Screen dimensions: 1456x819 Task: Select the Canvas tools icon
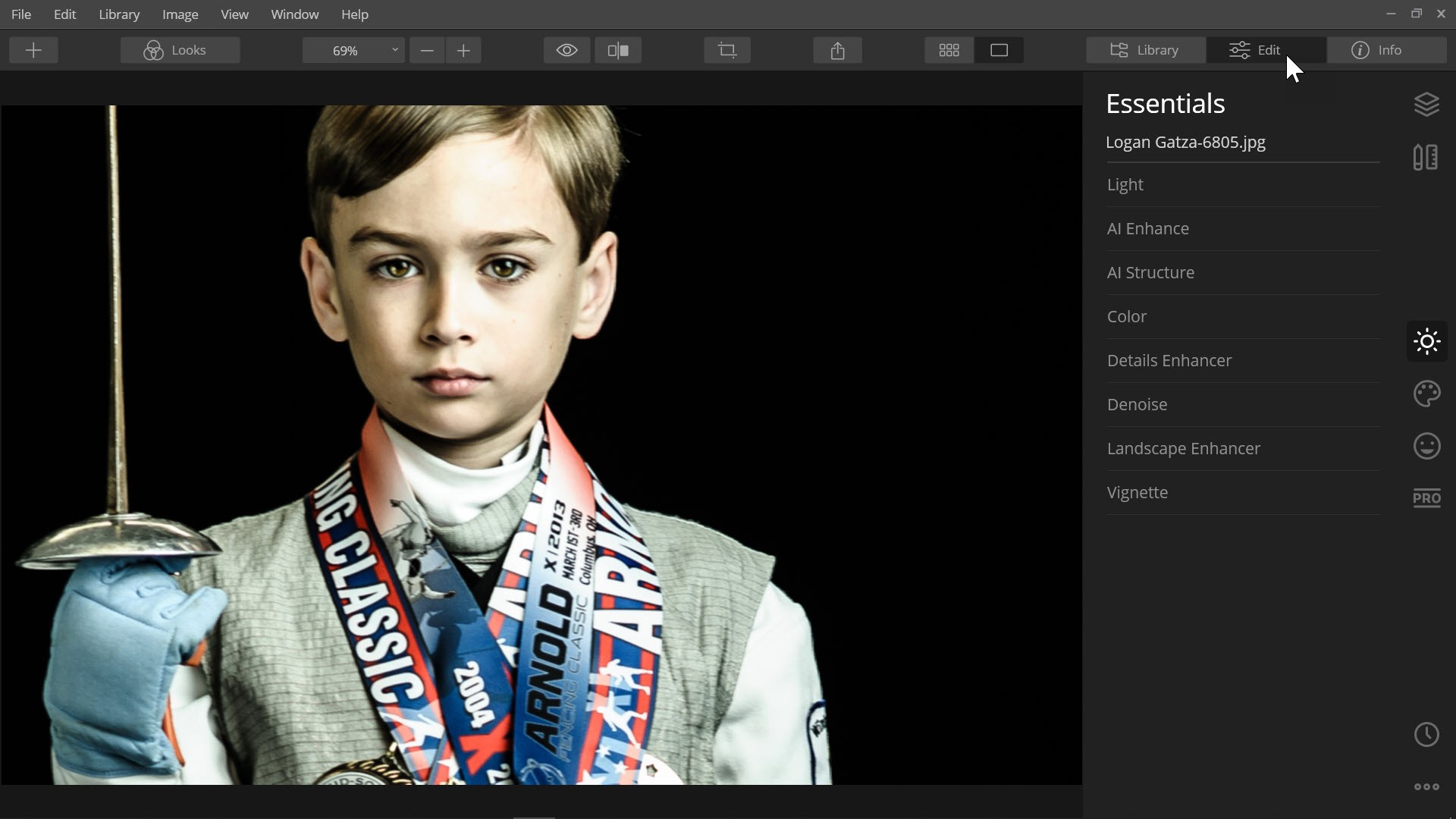[1426, 157]
